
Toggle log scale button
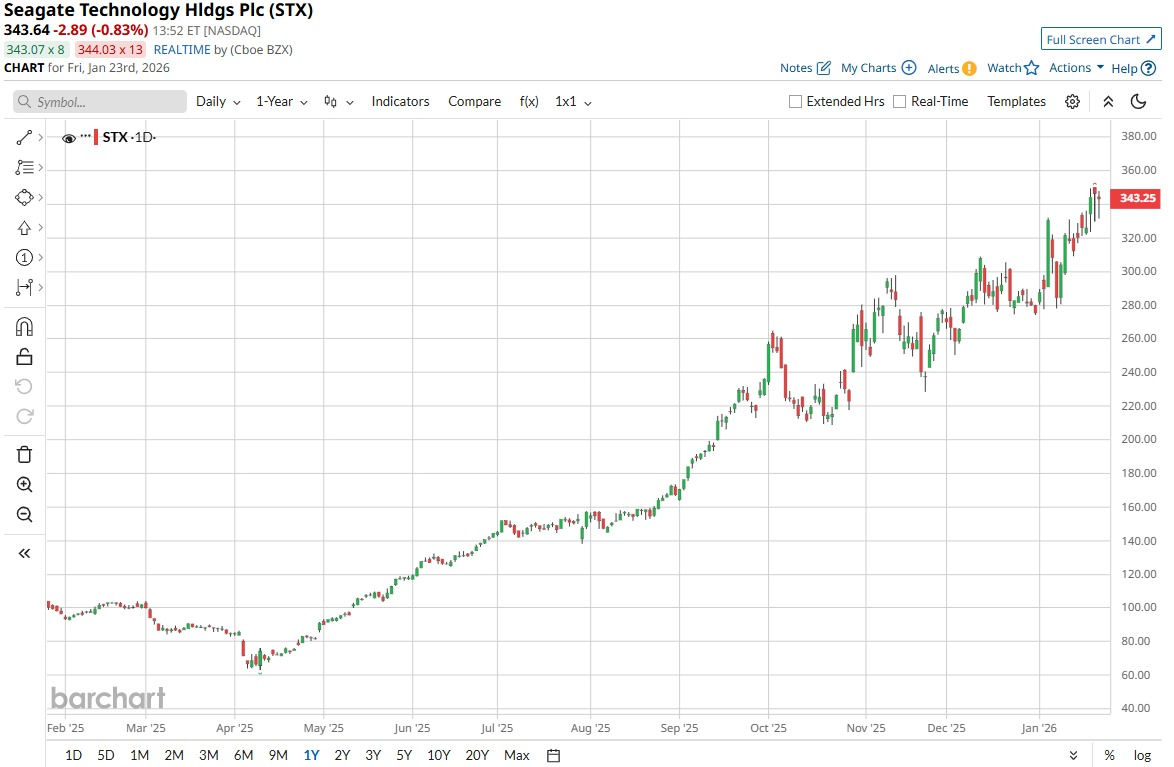tap(1142, 756)
